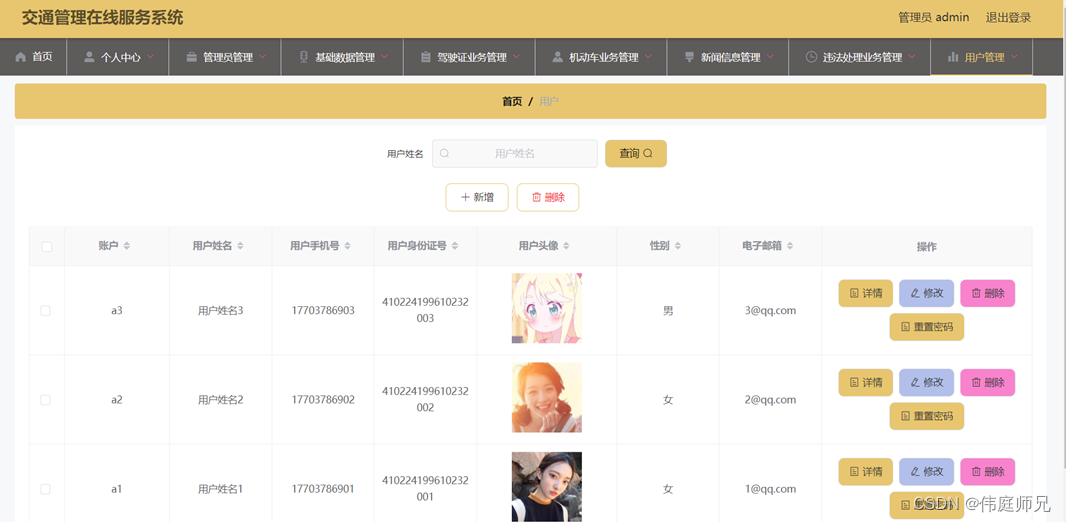1066x522 pixels.
Task: Expand the 驾驶证业务管理 dropdown arrow
Action: coord(516,56)
